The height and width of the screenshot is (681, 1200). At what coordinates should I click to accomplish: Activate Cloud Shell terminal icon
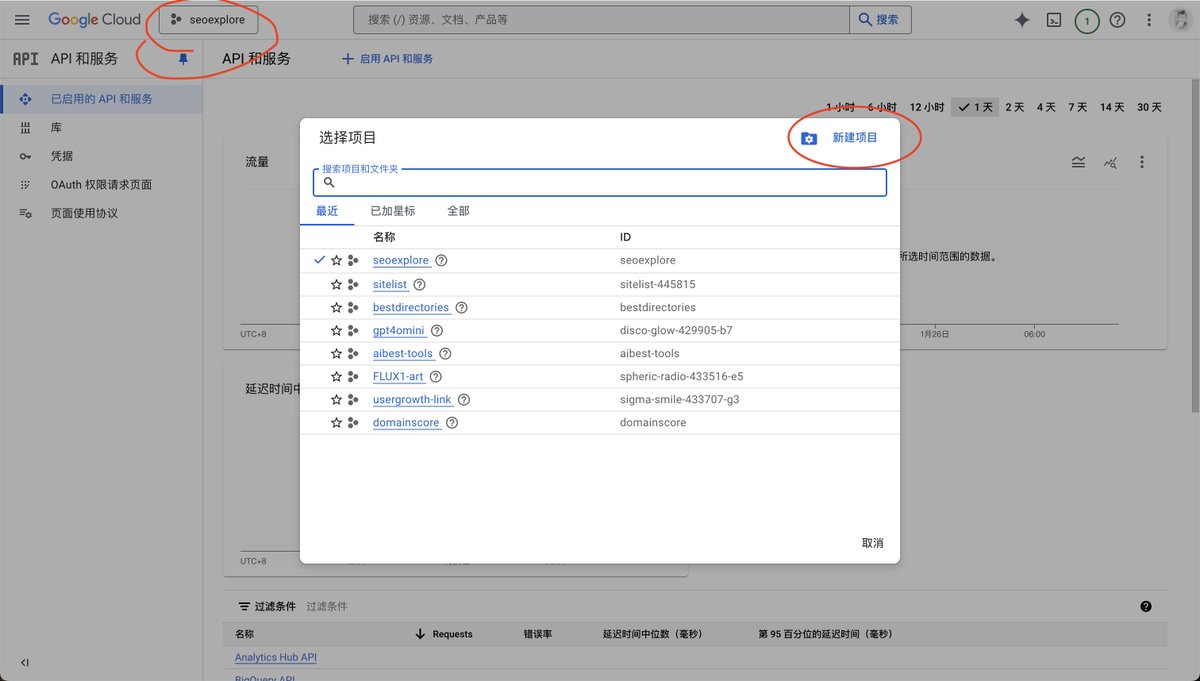click(x=1053, y=20)
